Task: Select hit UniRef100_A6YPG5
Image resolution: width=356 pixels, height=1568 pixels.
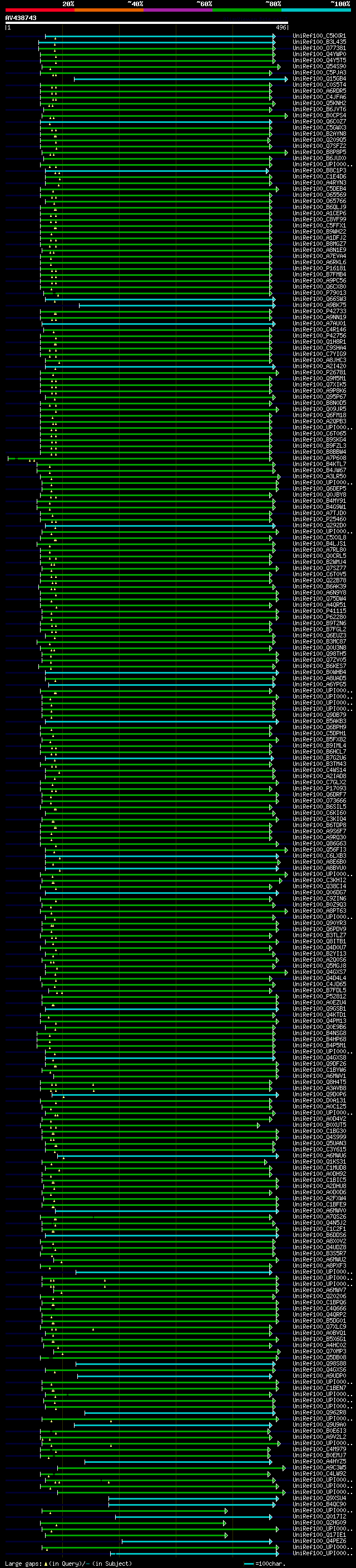Action: coord(319,684)
